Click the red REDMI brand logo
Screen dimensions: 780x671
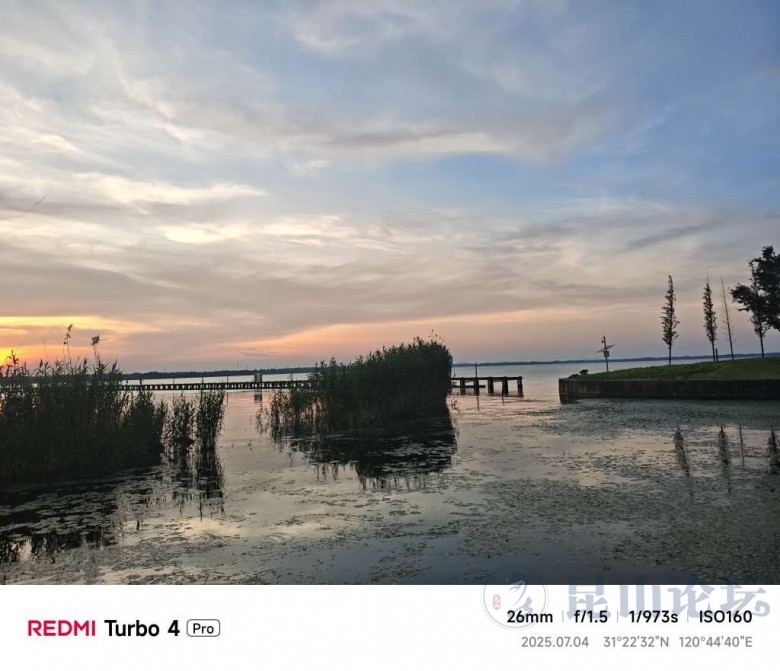tap(61, 628)
